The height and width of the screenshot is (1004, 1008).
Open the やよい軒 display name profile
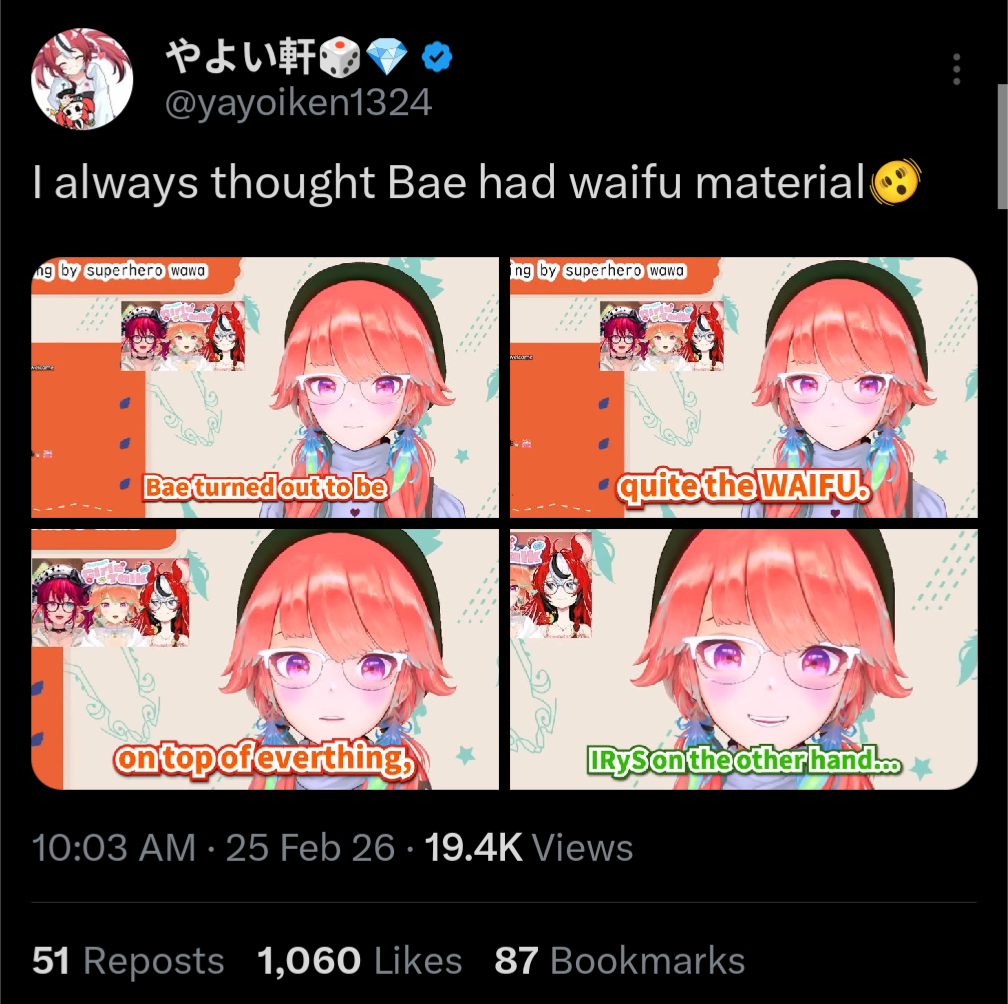[240, 57]
